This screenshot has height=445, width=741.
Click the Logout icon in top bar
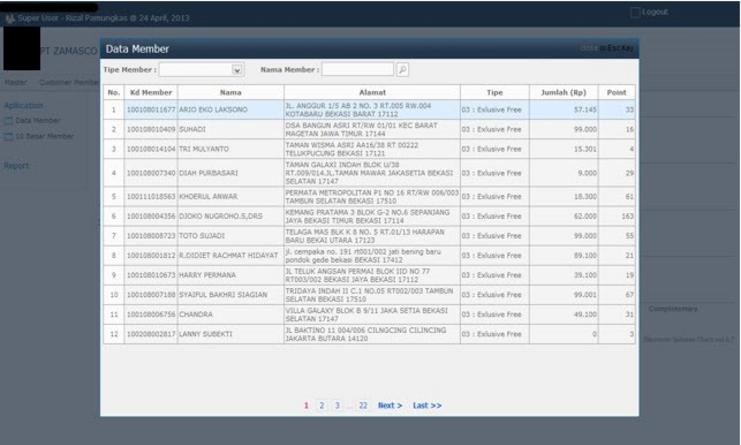(x=635, y=12)
